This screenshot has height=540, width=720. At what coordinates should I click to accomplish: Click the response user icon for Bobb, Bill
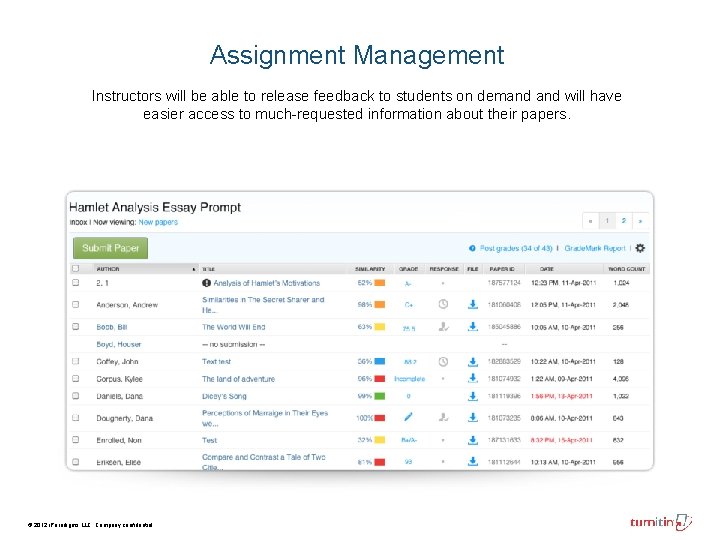tap(443, 326)
